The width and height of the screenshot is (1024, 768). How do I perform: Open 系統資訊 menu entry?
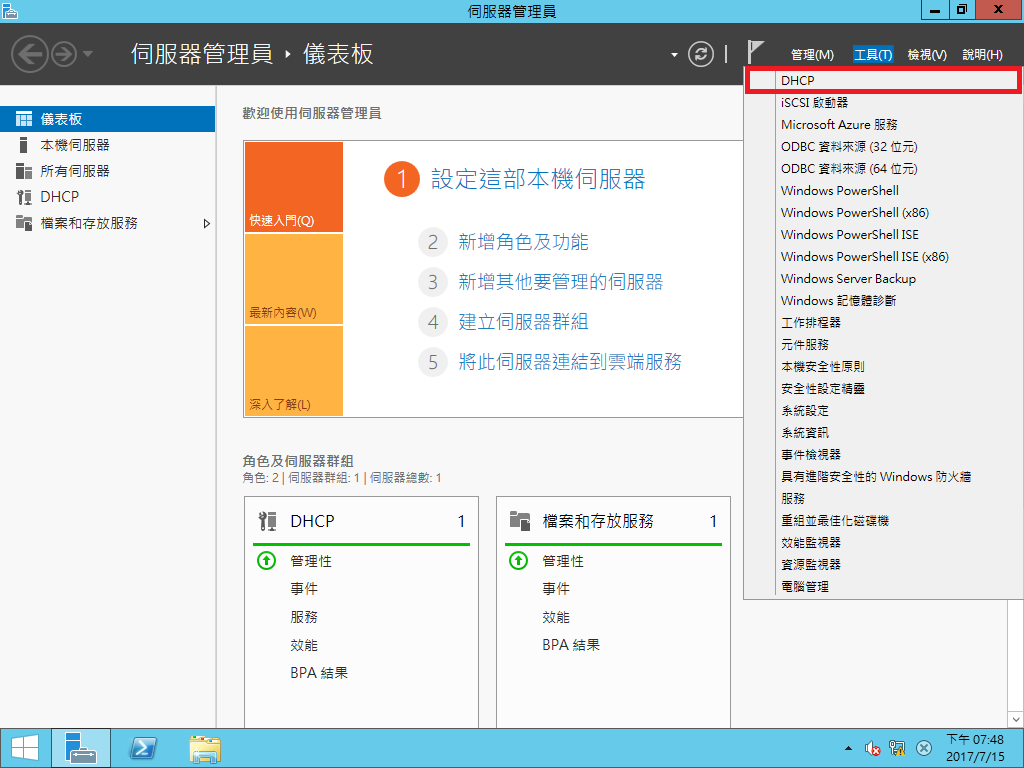pyautogui.click(x=884, y=433)
